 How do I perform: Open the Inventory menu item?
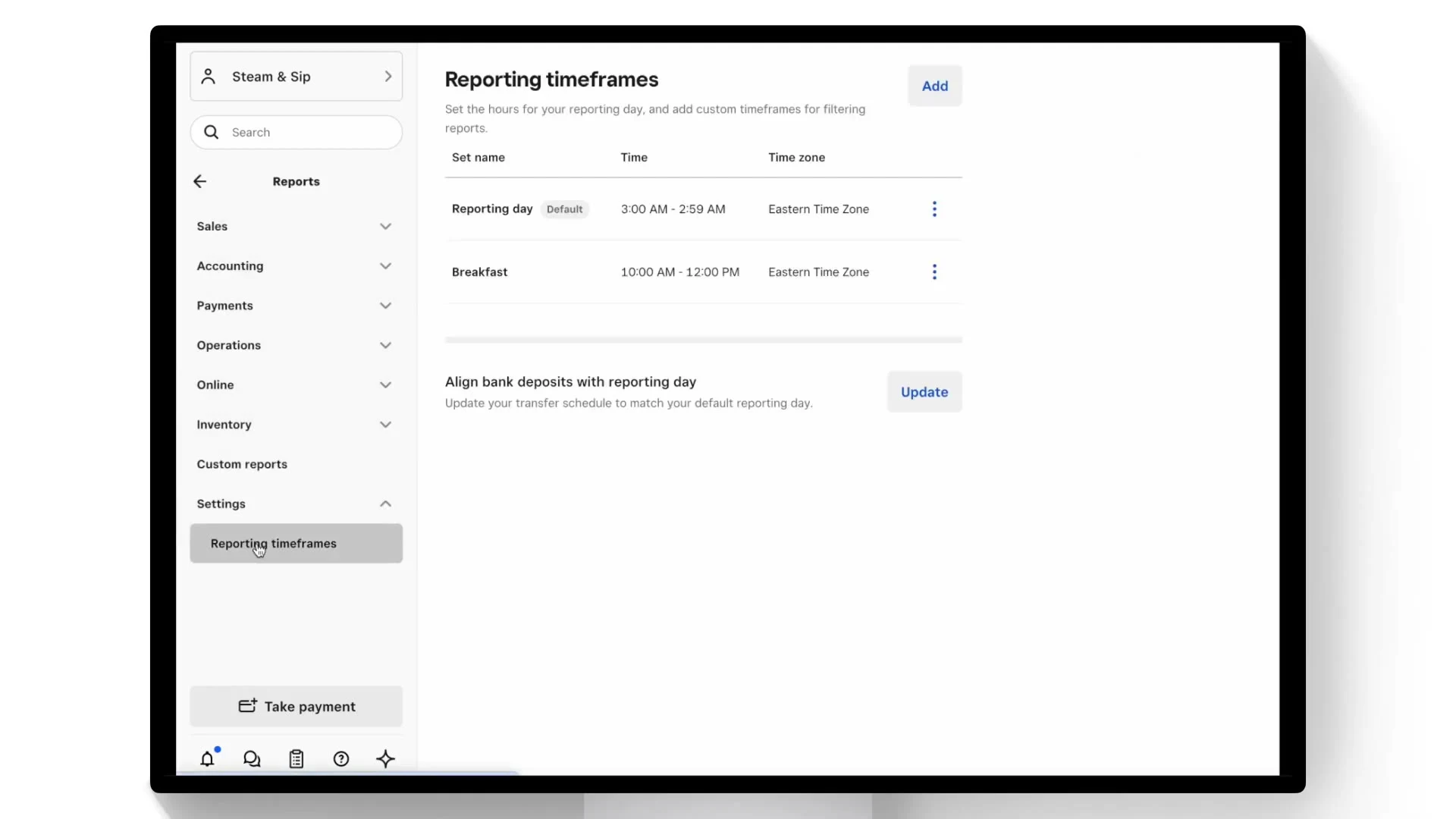[x=296, y=425]
